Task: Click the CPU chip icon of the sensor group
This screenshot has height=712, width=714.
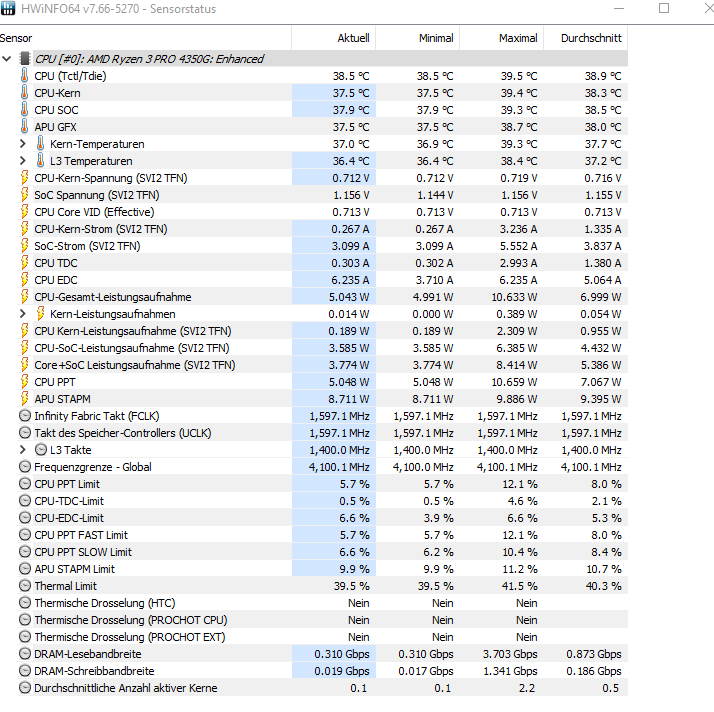Action: (x=25, y=59)
